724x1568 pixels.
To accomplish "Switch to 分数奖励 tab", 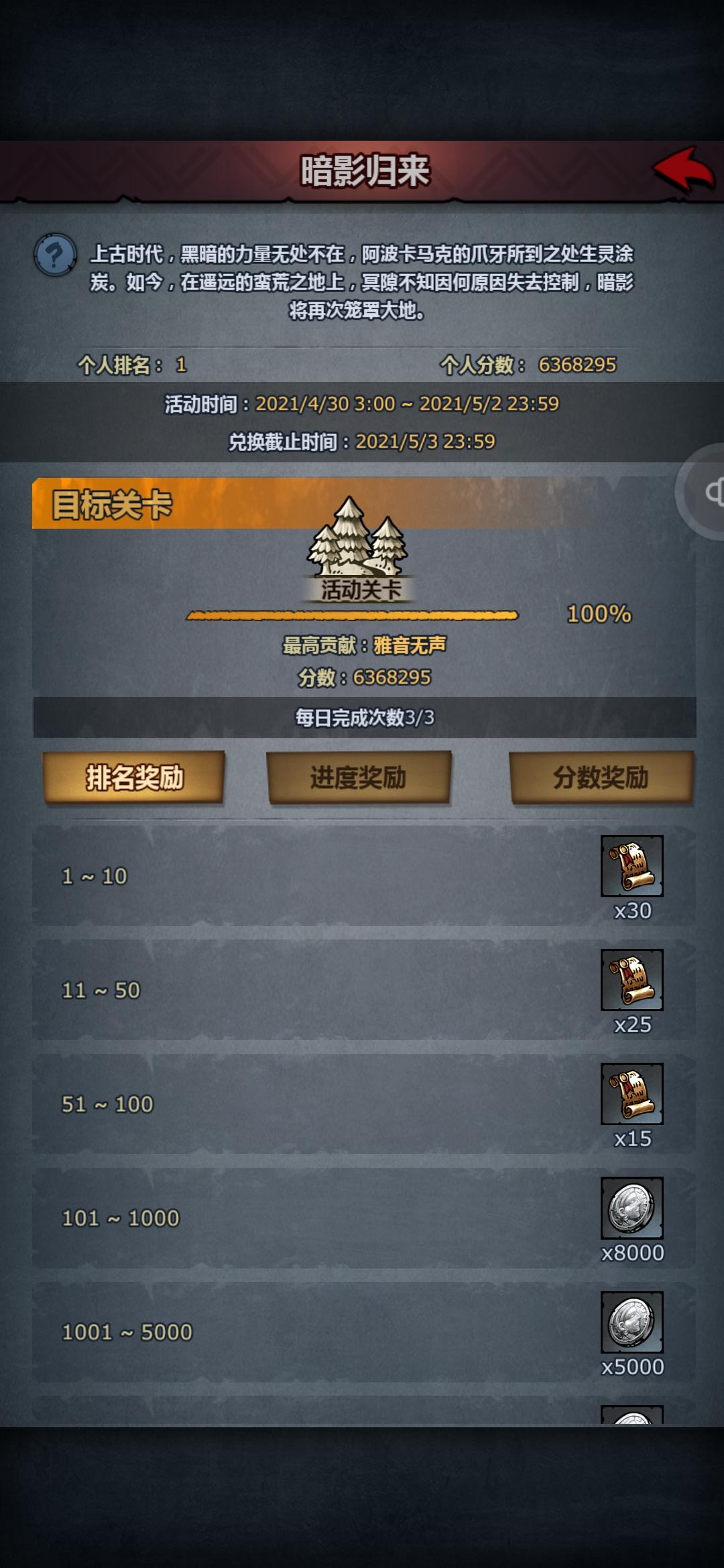I will [x=601, y=777].
